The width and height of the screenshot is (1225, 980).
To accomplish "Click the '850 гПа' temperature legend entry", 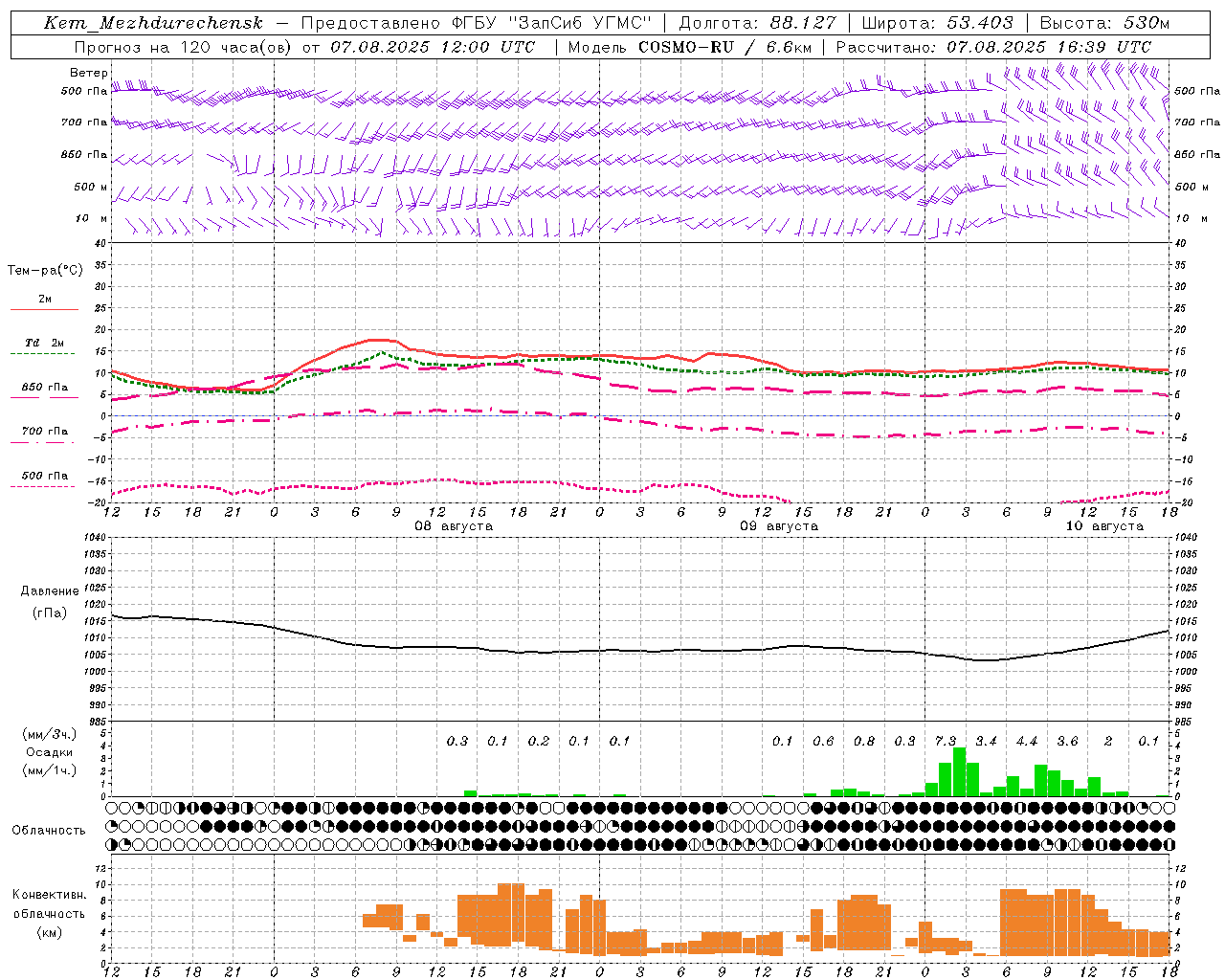I will point(44,387).
